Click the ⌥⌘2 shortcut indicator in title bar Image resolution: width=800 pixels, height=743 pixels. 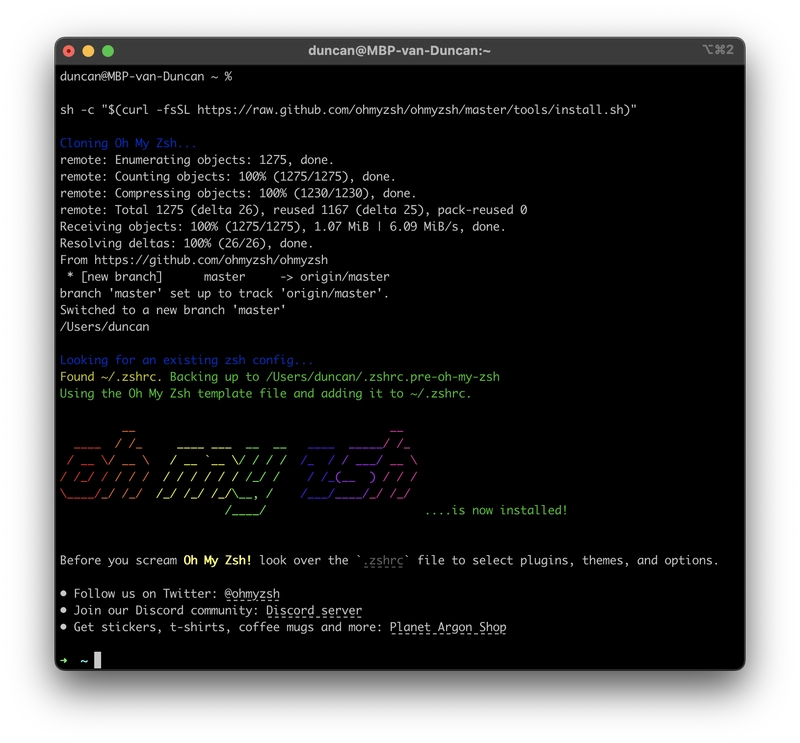[x=718, y=49]
